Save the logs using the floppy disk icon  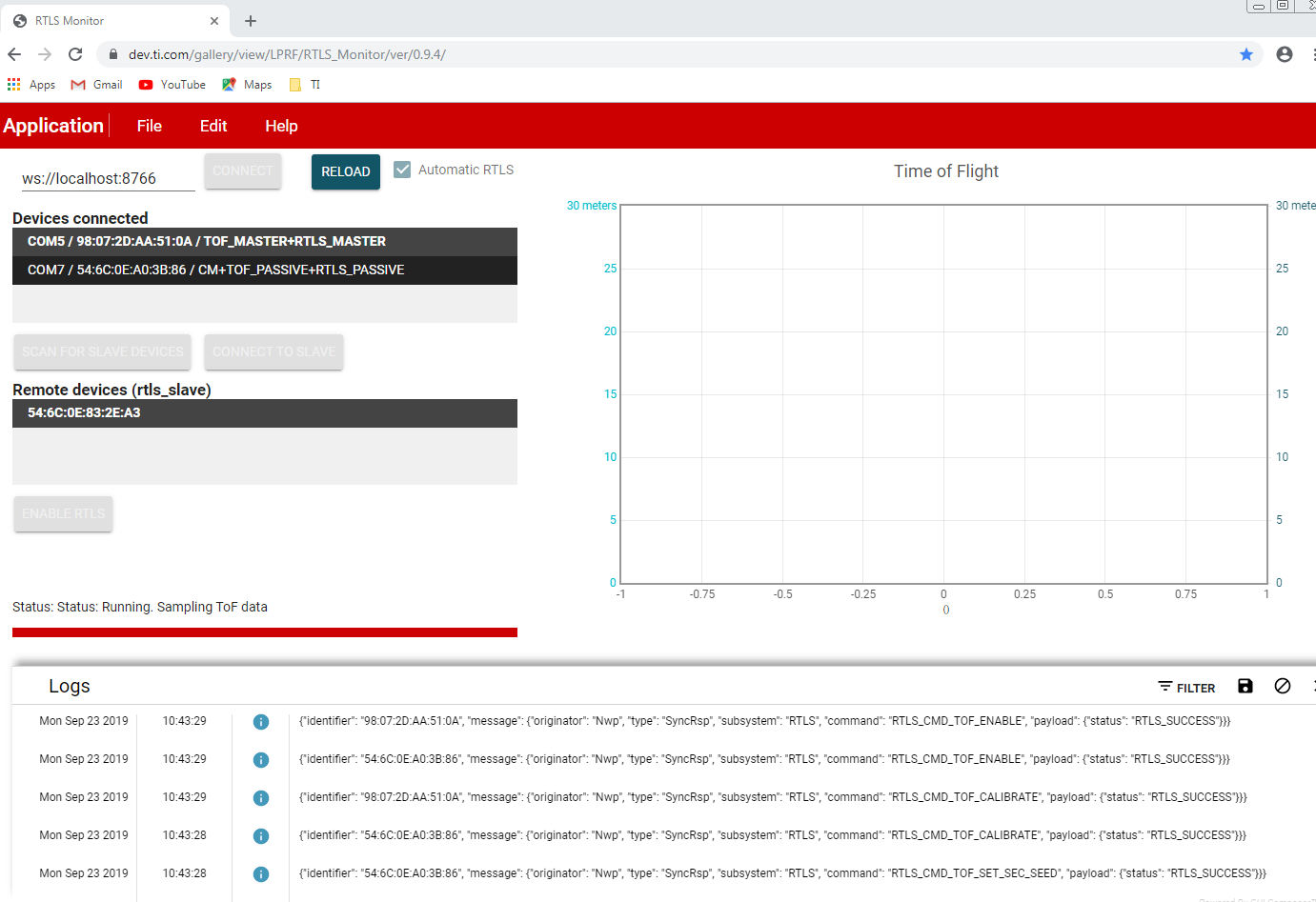pyautogui.click(x=1245, y=686)
